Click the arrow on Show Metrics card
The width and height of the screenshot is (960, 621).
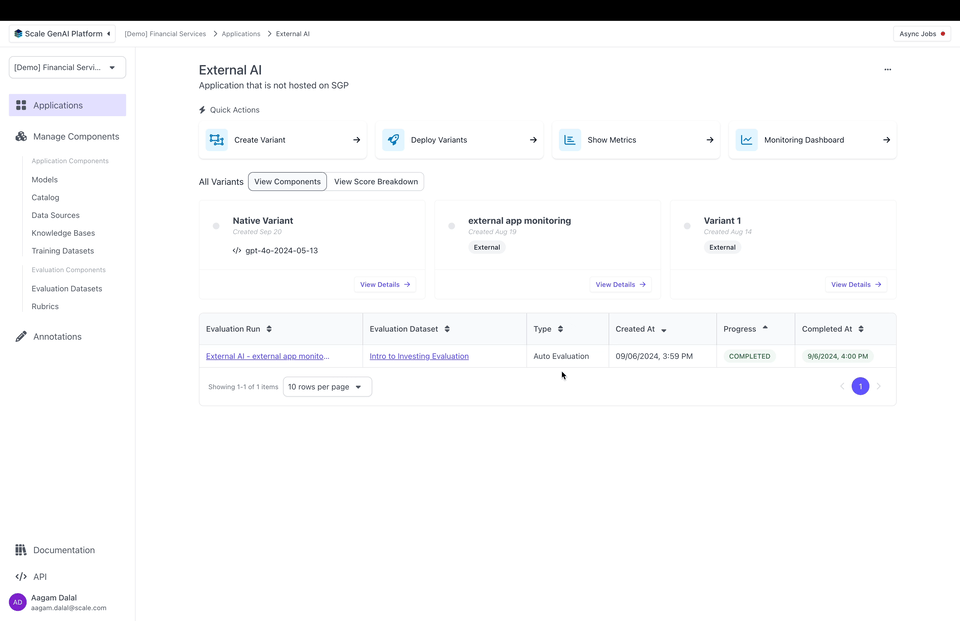click(x=710, y=140)
